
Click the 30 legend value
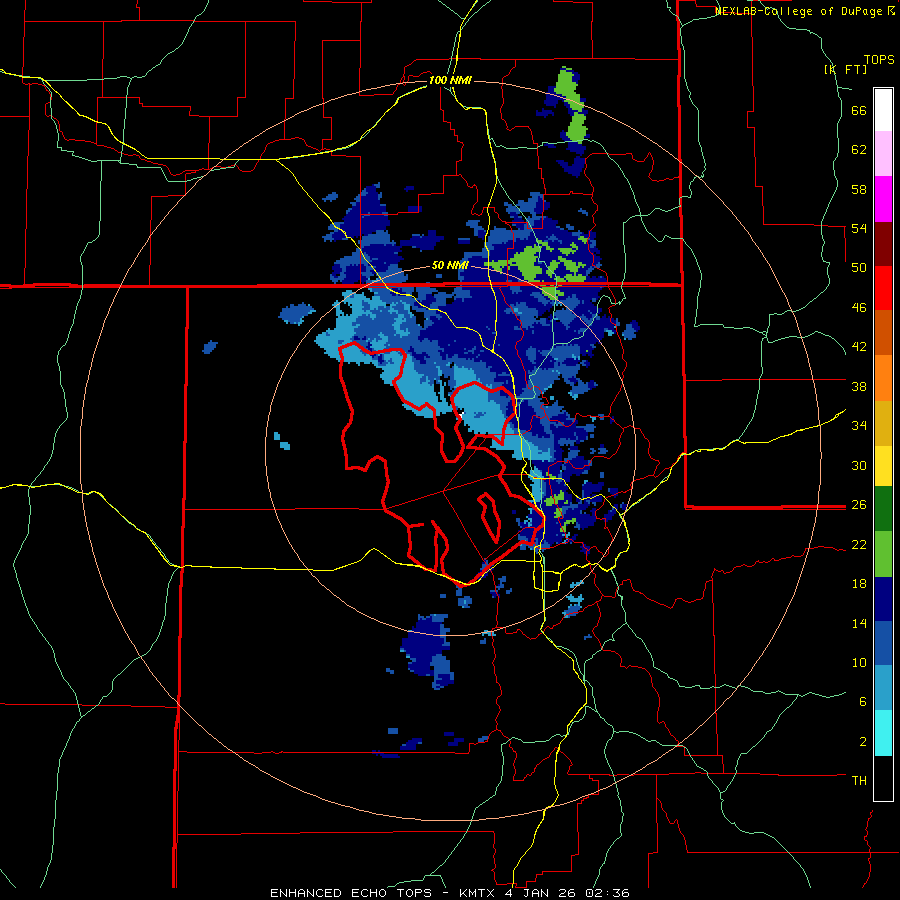click(859, 465)
